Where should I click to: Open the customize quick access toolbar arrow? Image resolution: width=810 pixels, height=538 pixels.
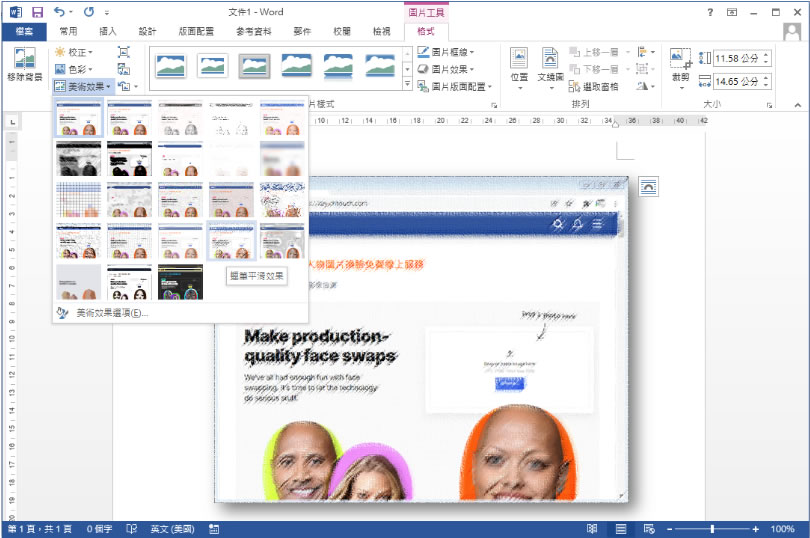click(x=107, y=12)
